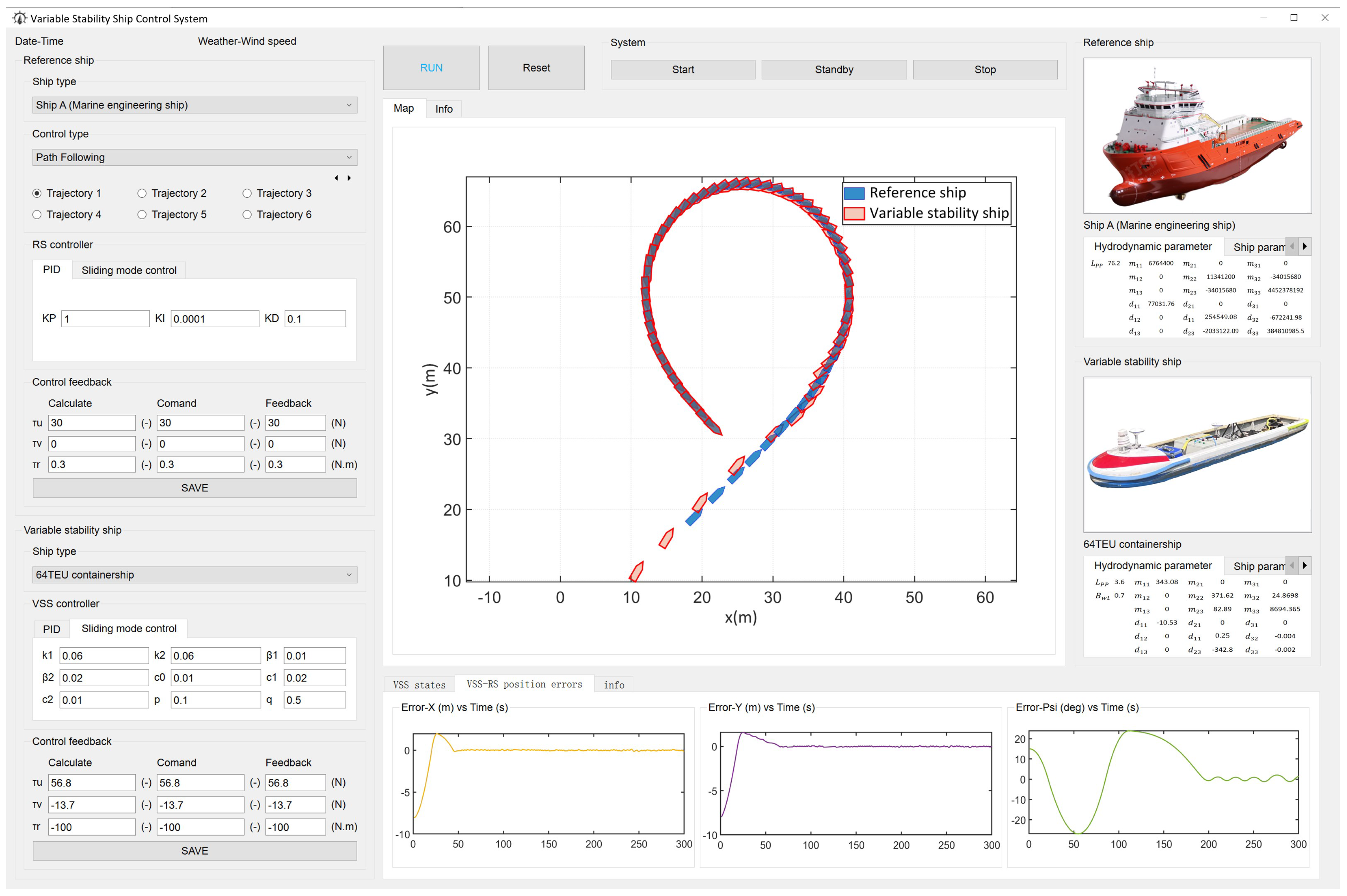Click the ship wheel app icon
This screenshot has width=1347, height=896.
[x=19, y=18]
